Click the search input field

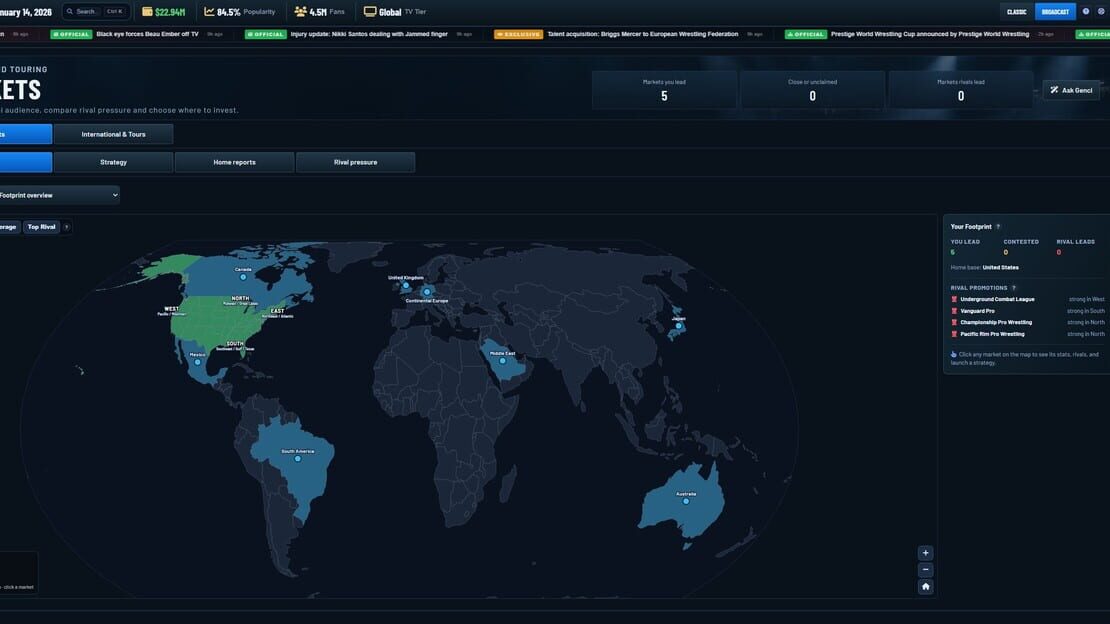pyautogui.click(x=96, y=11)
